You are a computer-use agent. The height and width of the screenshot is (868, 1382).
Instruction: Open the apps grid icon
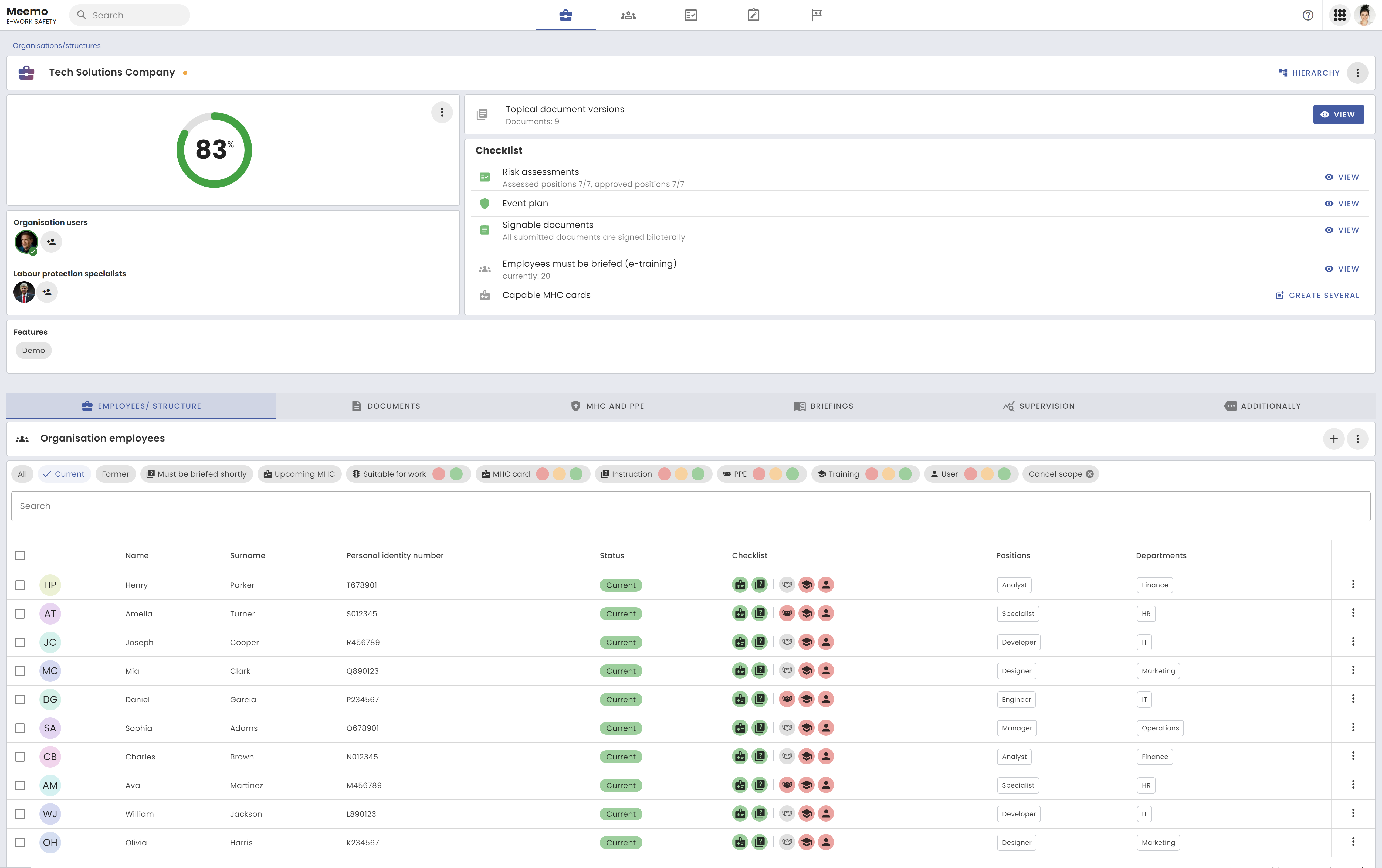tap(1340, 15)
